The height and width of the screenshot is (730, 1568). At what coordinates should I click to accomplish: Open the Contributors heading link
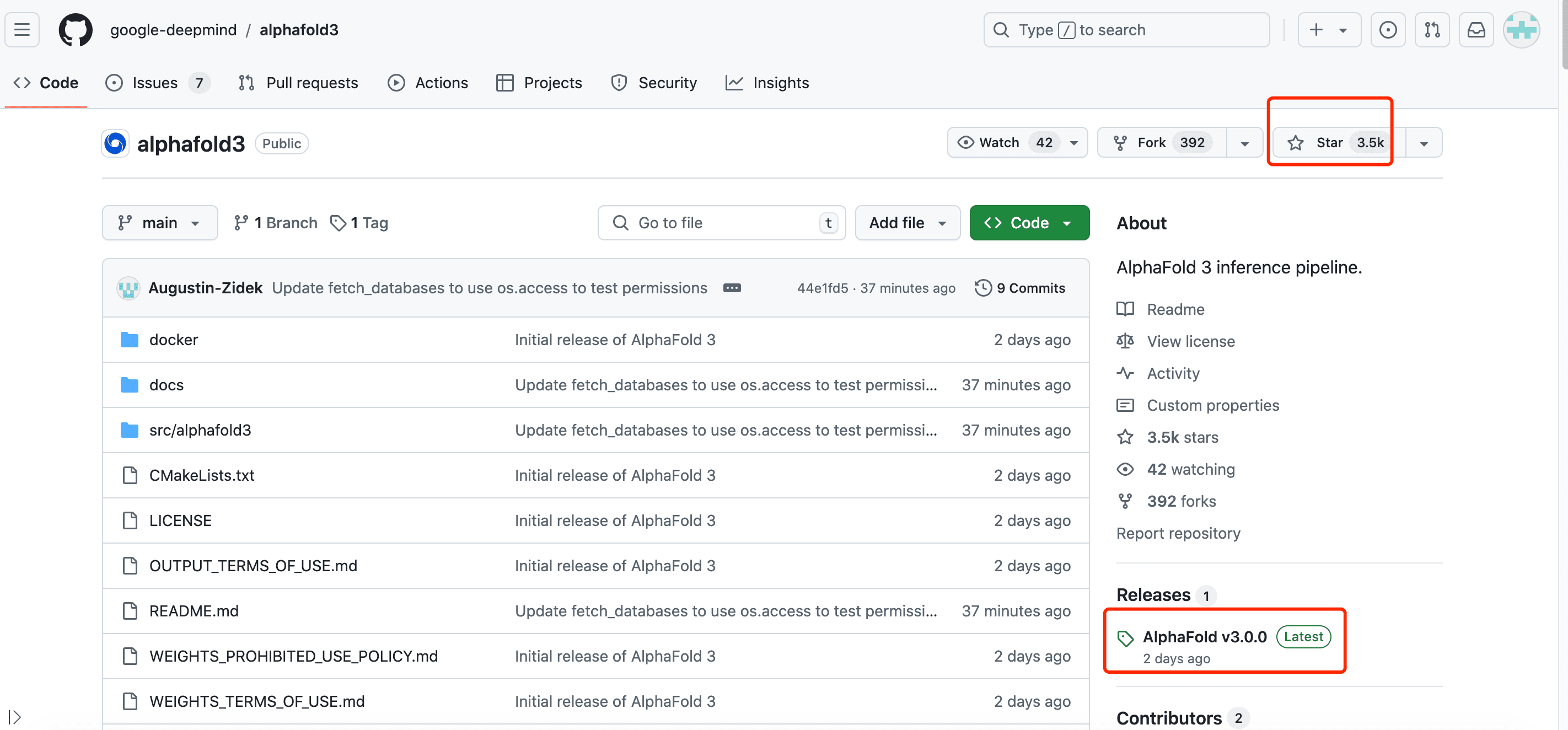1169,718
